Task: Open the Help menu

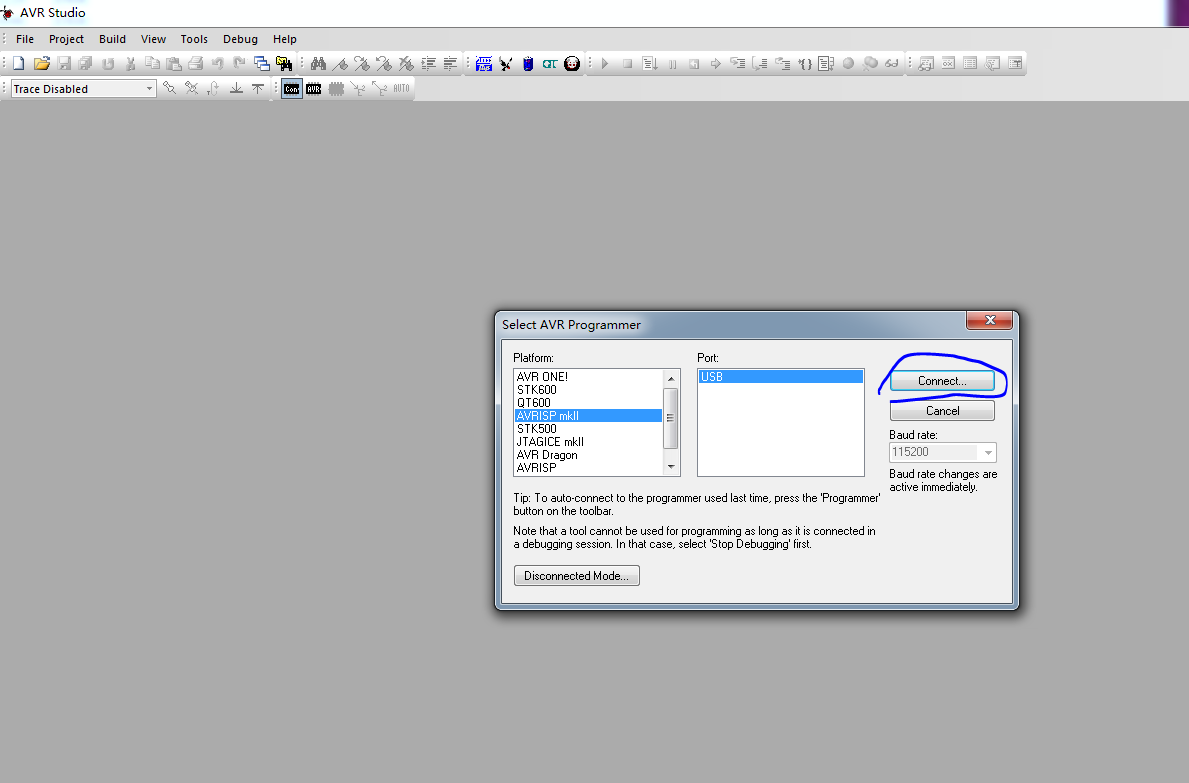Action: [284, 39]
